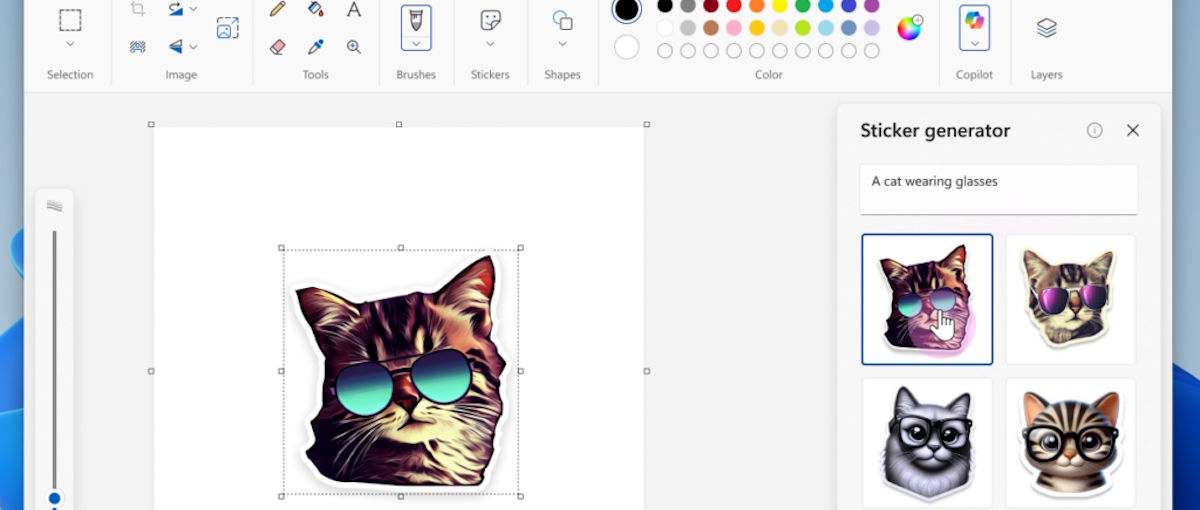Click the Remove background icon

pos(138,46)
